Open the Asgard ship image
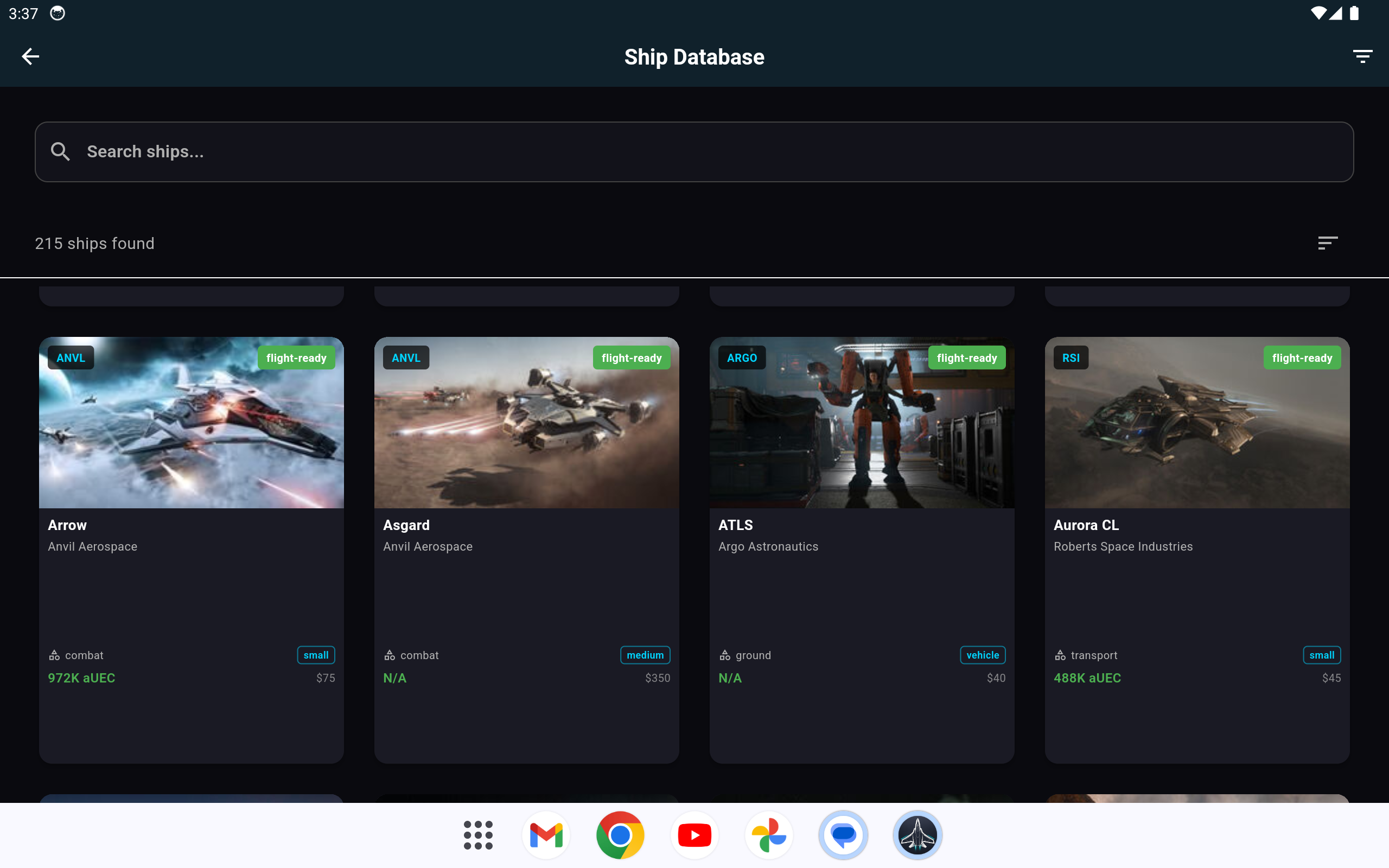 (526, 423)
